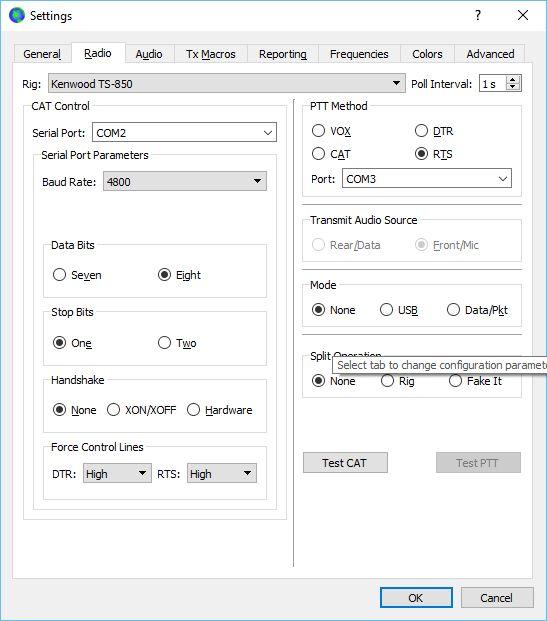
Task: Open the Frequencies tab
Action: coord(359,54)
